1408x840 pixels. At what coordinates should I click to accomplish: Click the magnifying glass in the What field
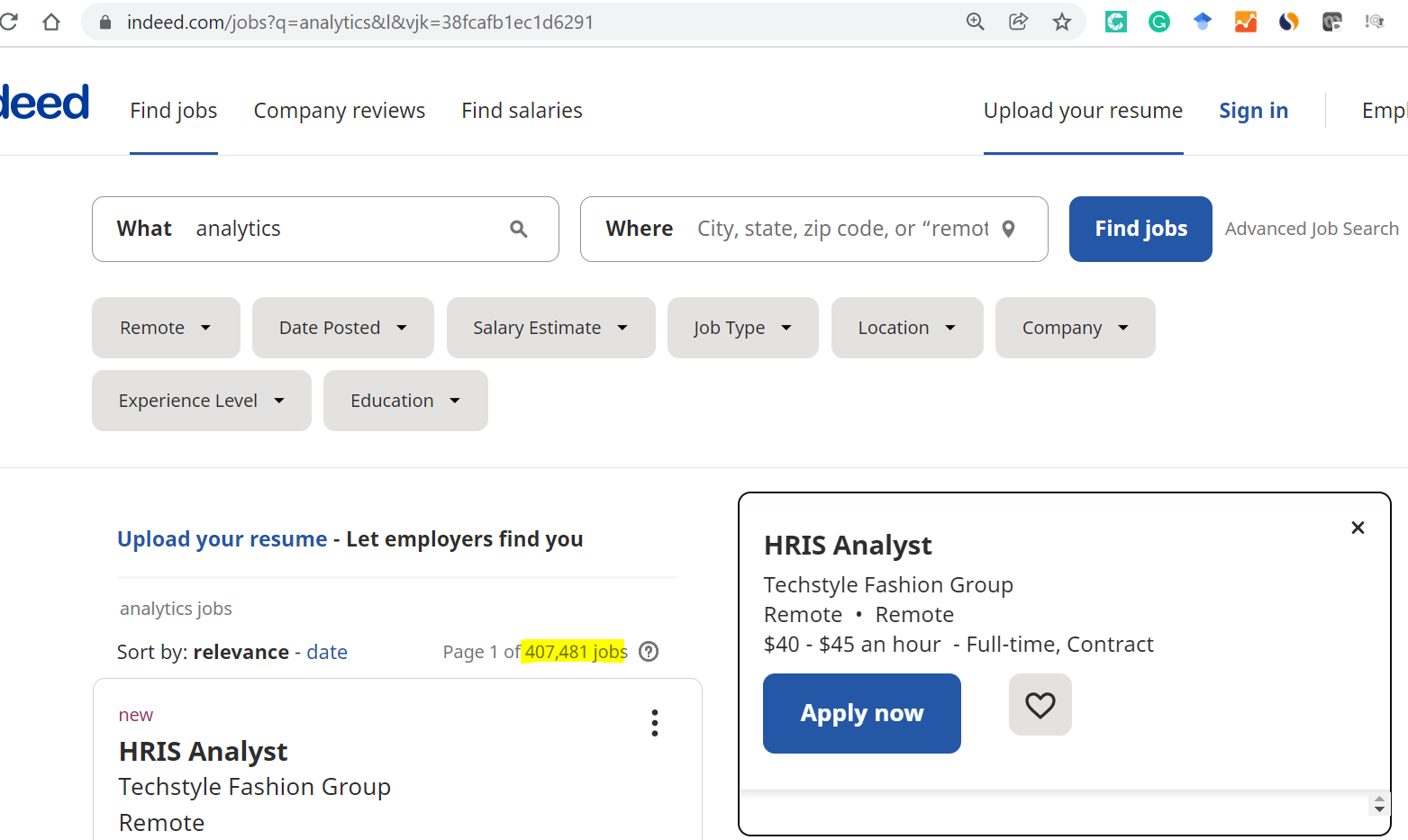[x=519, y=229]
